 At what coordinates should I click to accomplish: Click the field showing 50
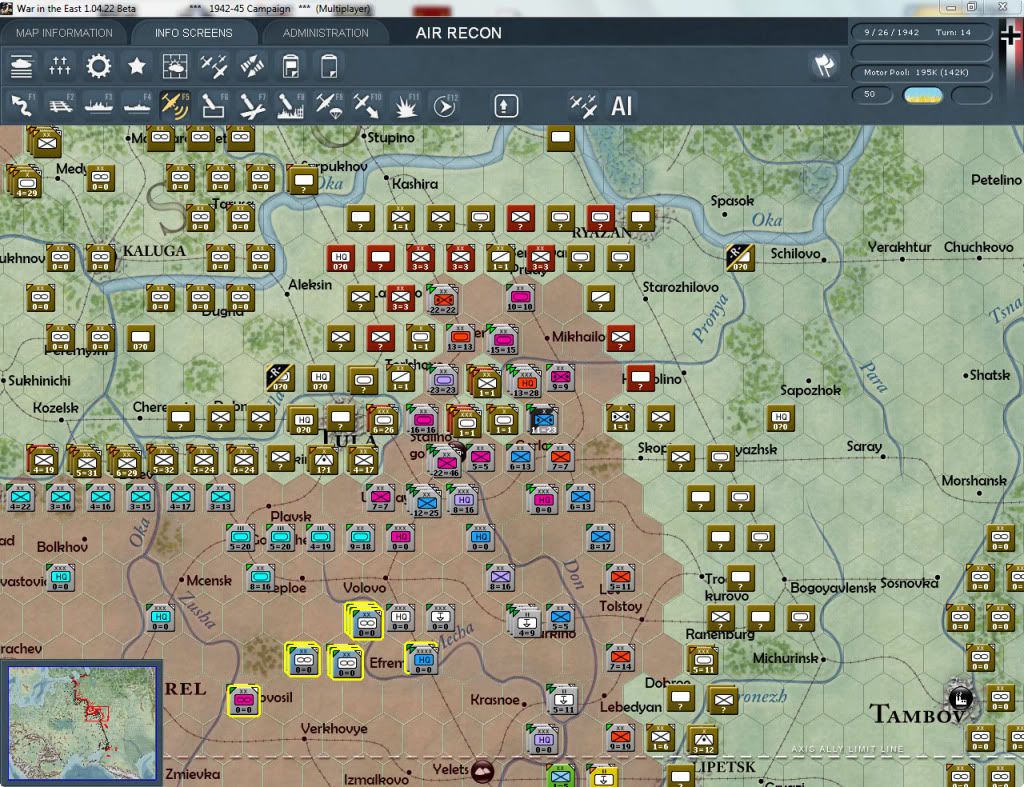click(x=872, y=95)
